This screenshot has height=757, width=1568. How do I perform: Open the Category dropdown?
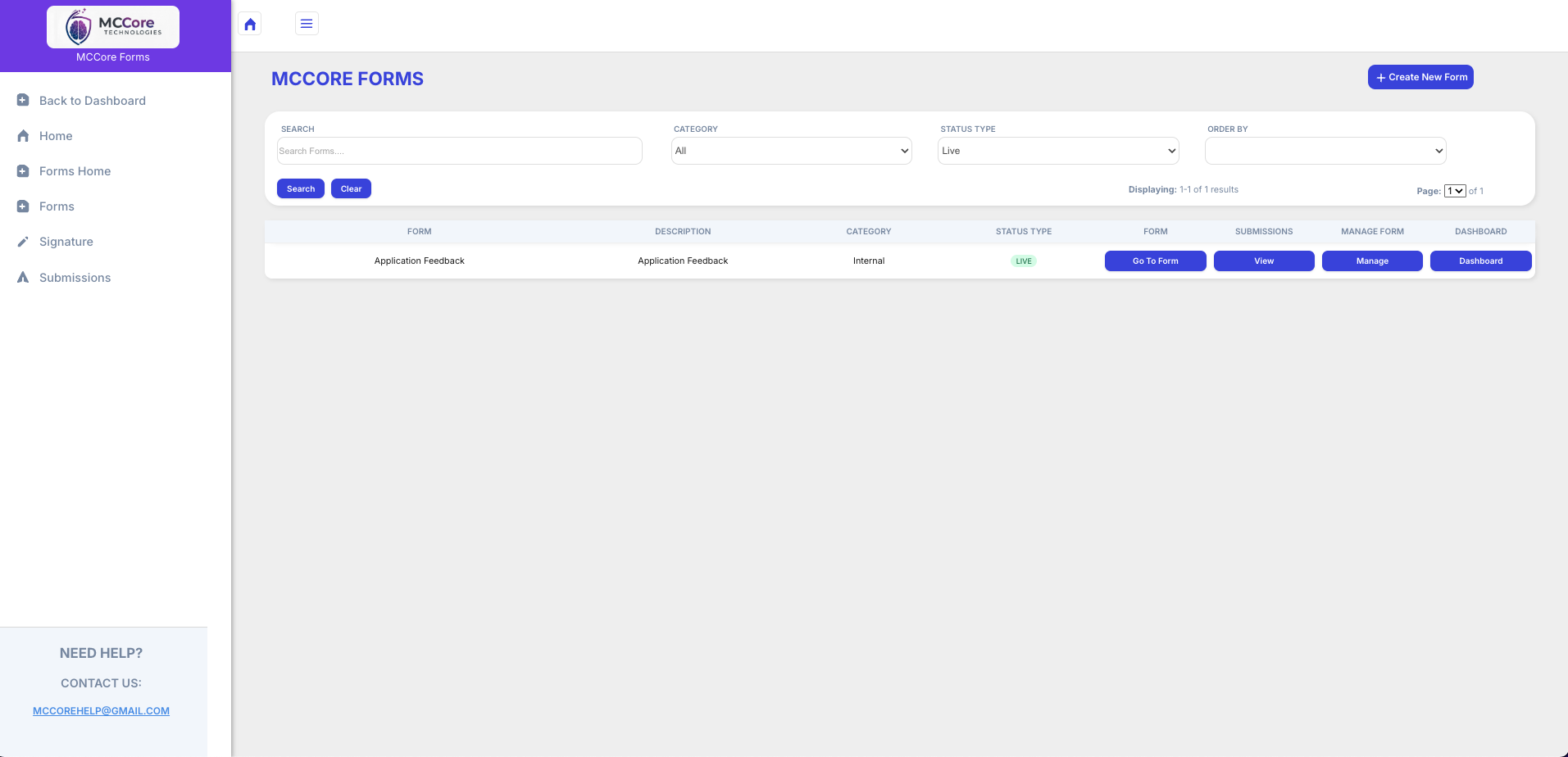click(x=791, y=151)
